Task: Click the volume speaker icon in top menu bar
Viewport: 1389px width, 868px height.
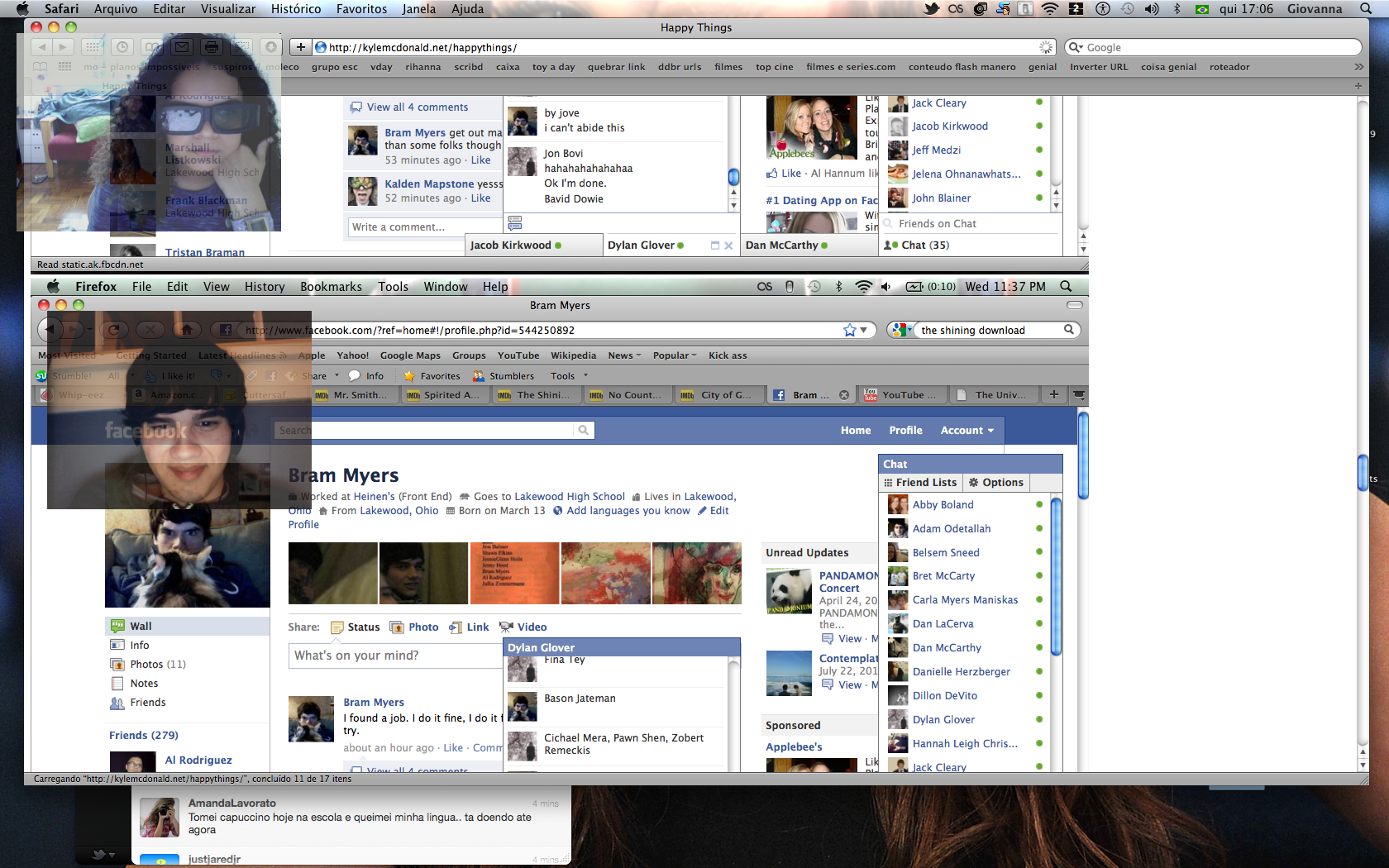Action: (x=1152, y=9)
